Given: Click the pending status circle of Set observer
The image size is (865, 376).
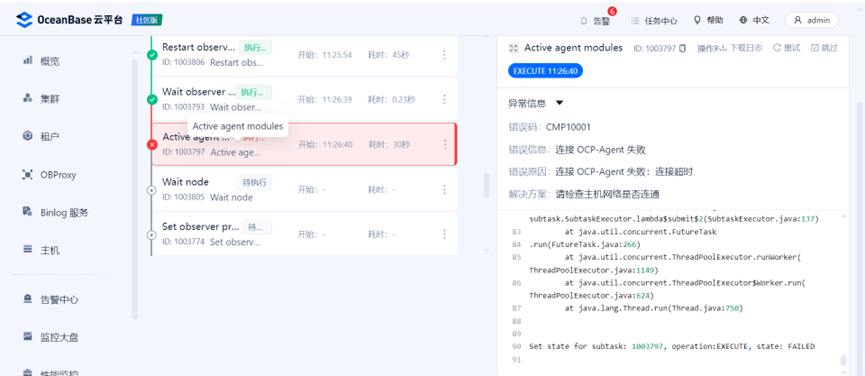Looking at the screenshot, I should [x=152, y=234].
